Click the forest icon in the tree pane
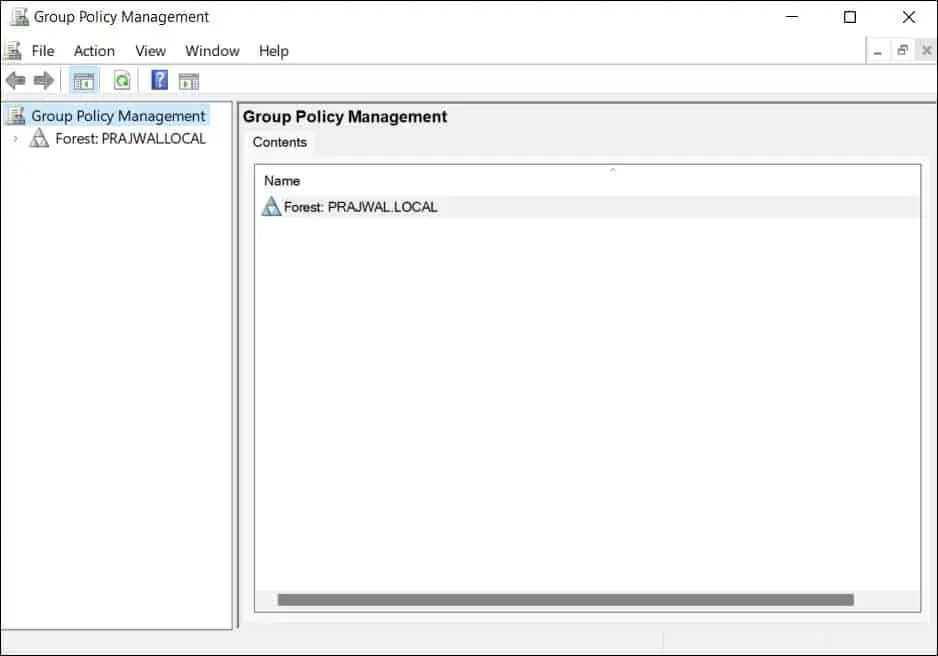 click(x=39, y=138)
